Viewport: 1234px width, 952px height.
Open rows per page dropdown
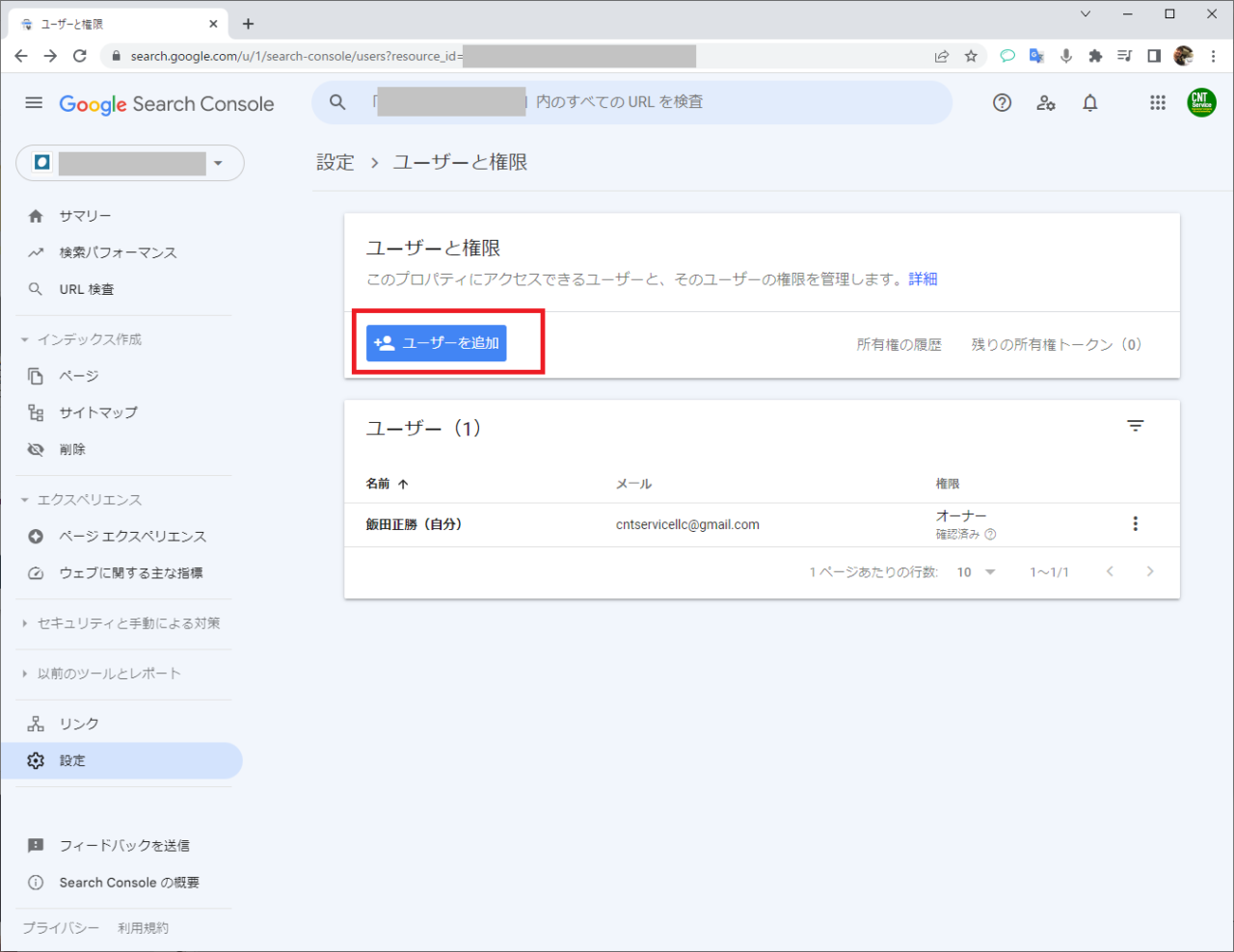tap(976, 572)
